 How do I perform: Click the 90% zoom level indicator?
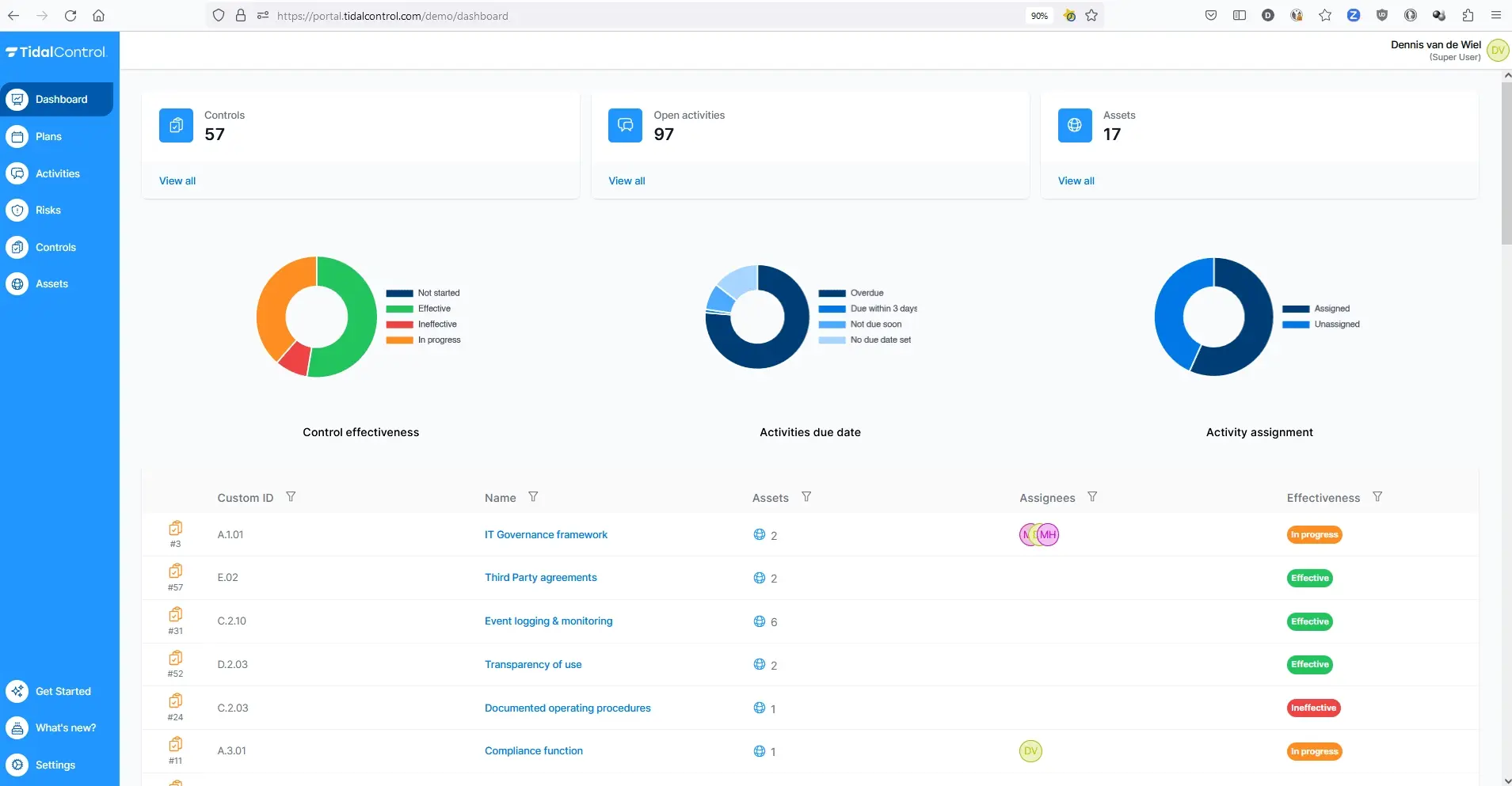pos(1039,16)
